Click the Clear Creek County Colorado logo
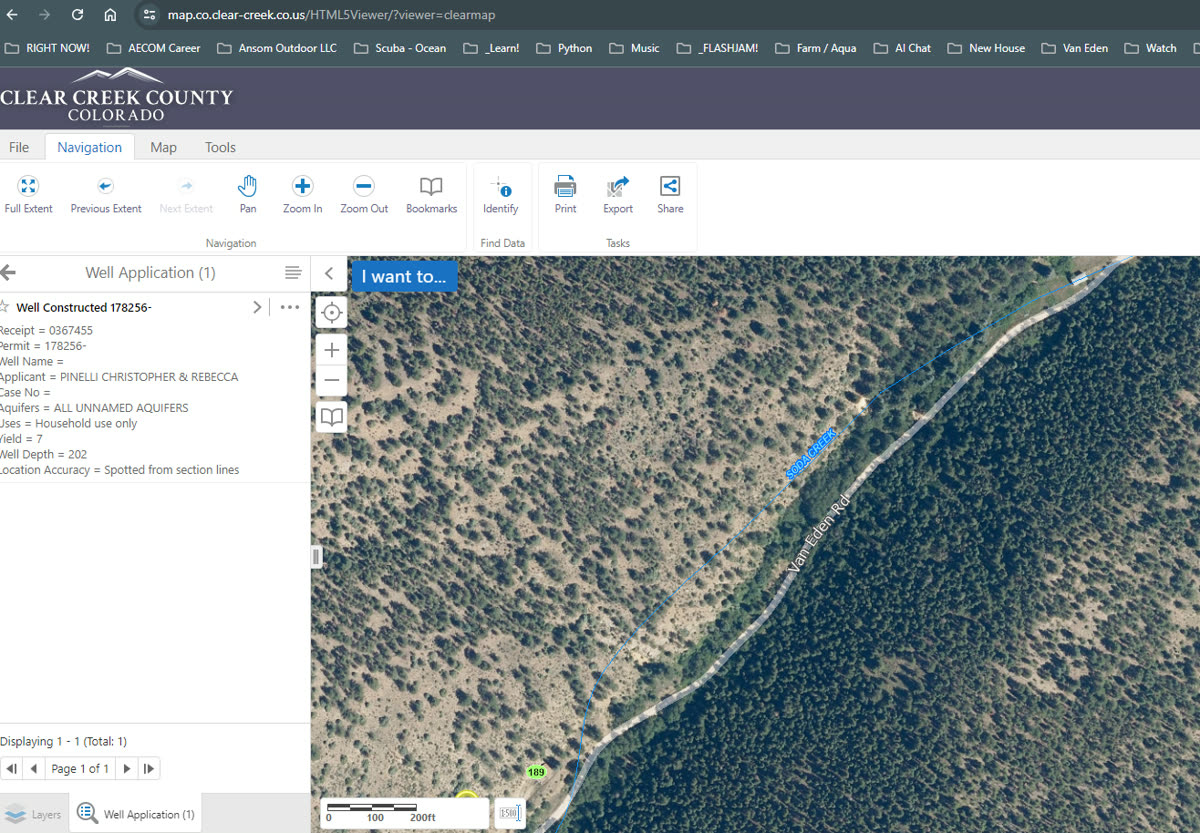1200x833 pixels. pyautogui.click(x=116, y=95)
